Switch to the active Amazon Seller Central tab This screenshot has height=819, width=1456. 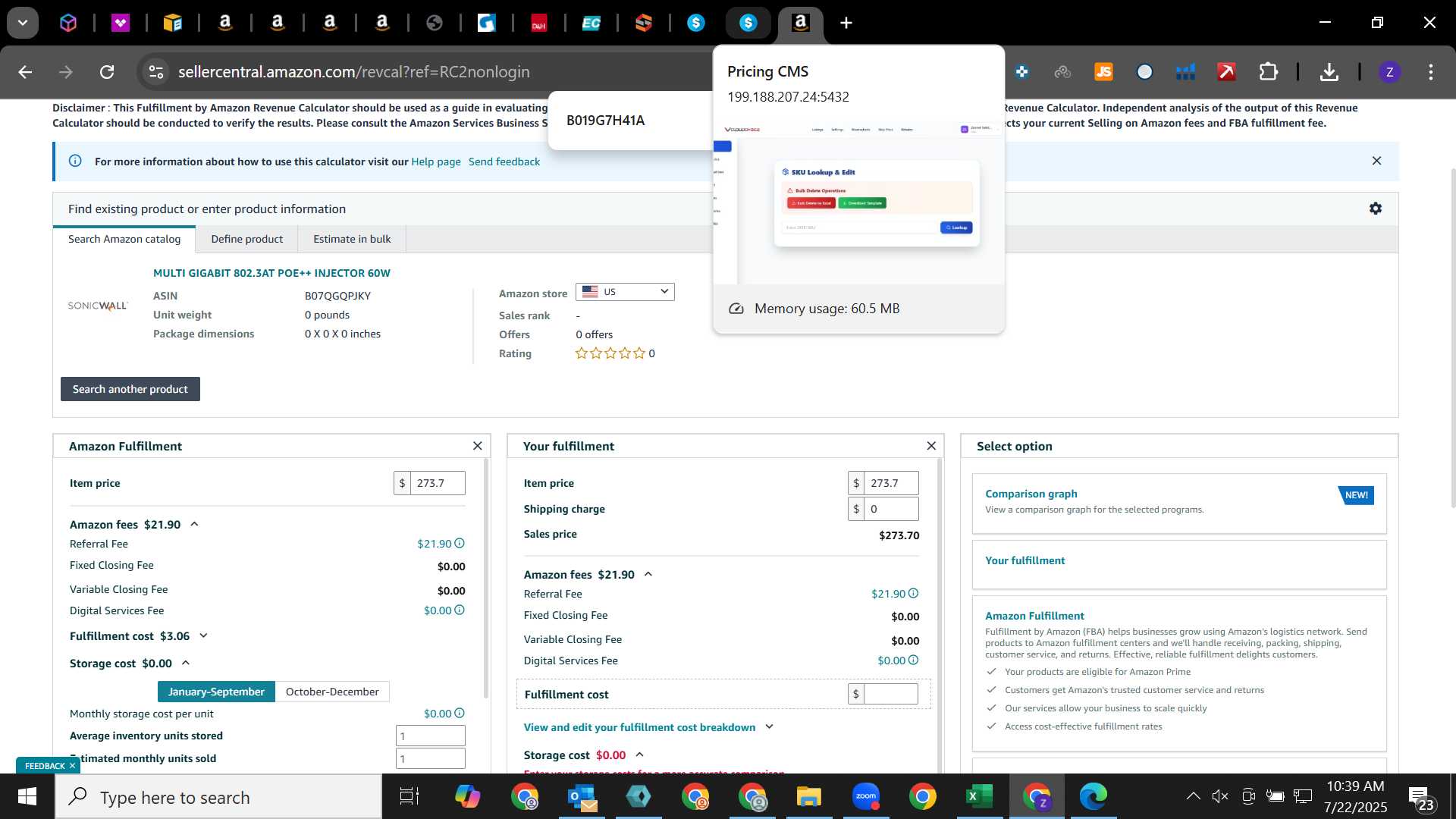(801, 23)
